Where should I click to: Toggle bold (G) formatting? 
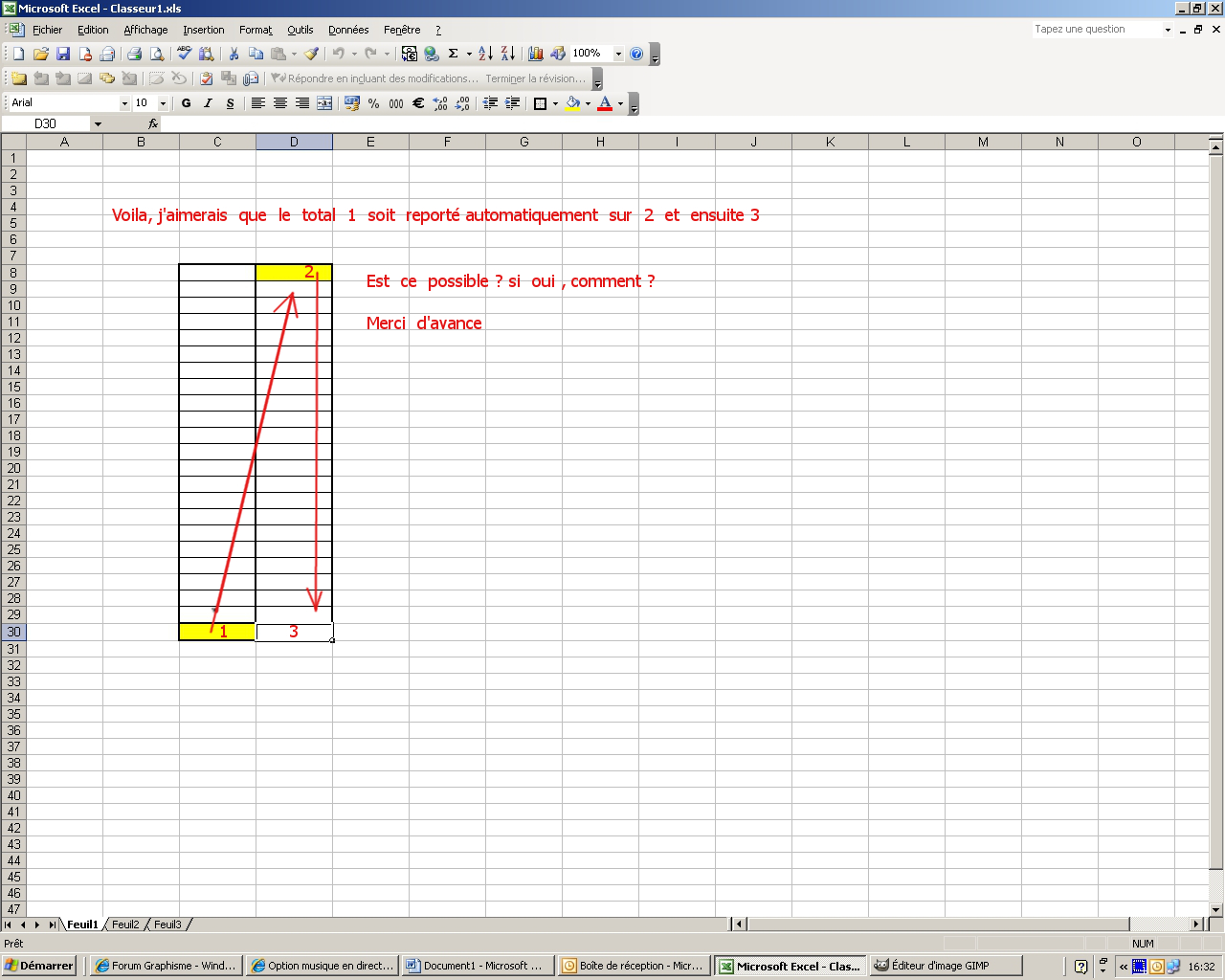click(186, 103)
